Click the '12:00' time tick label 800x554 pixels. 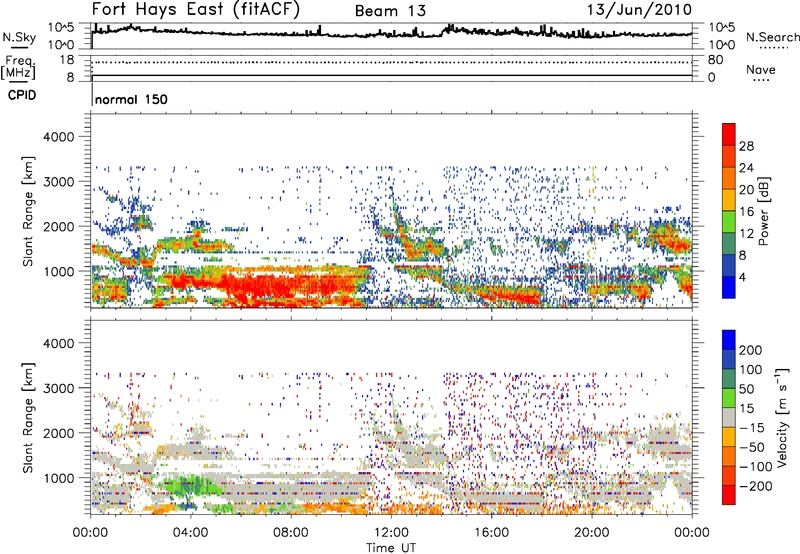click(x=391, y=533)
